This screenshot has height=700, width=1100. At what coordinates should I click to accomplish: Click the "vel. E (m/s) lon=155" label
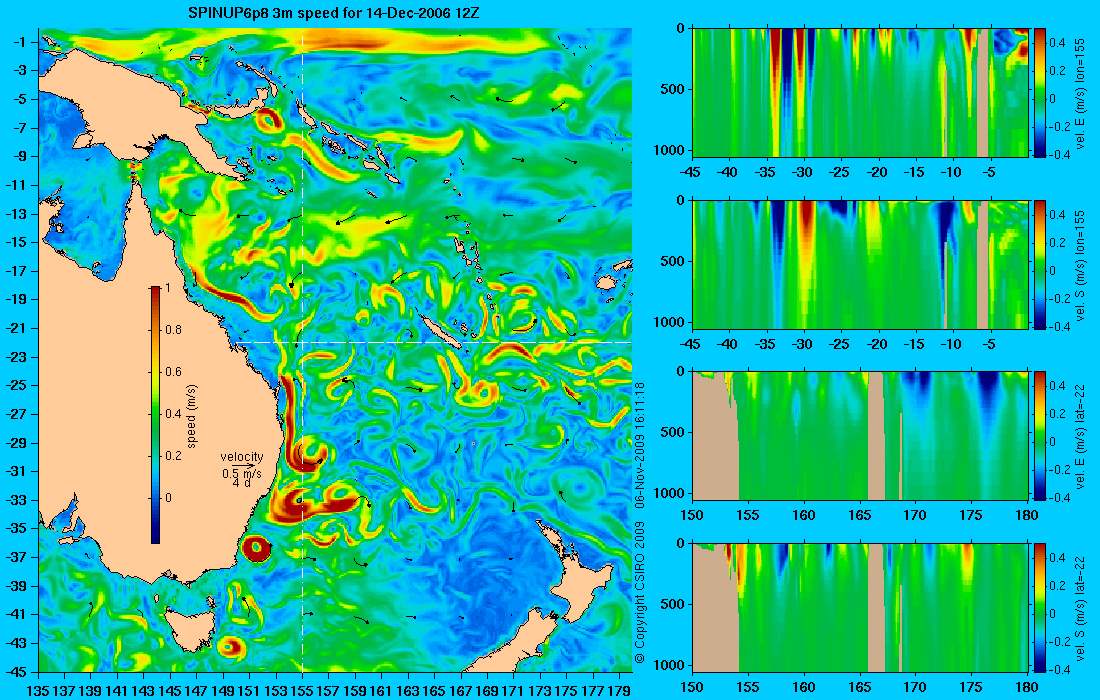[x=1080, y=93]
